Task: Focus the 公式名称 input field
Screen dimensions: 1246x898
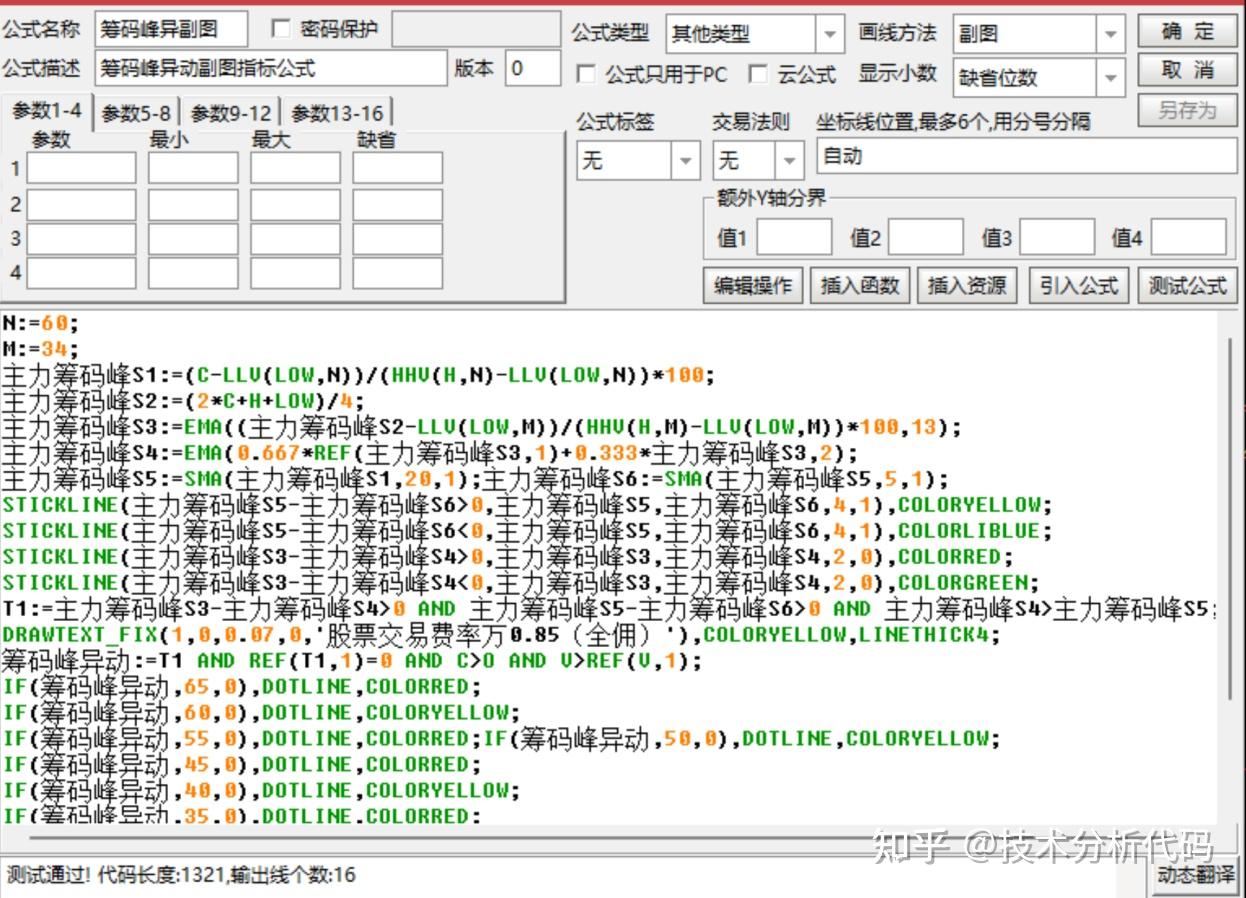Action: (172, 30)
